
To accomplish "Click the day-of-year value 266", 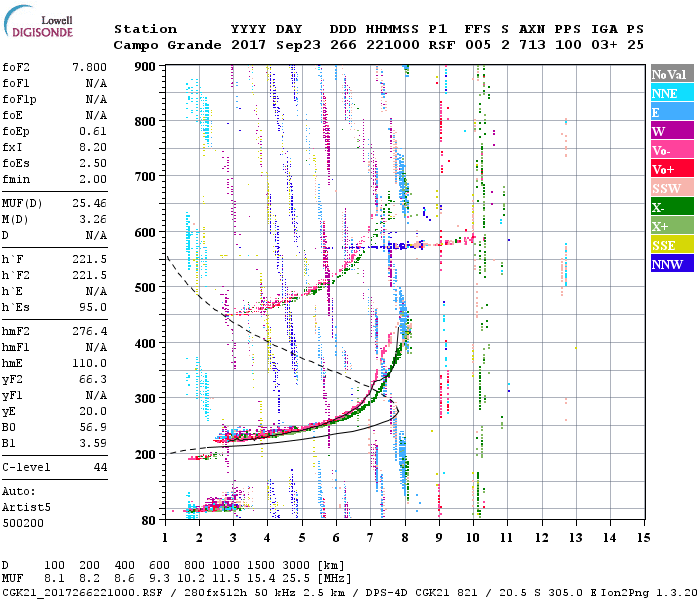I will coord(343,45).
